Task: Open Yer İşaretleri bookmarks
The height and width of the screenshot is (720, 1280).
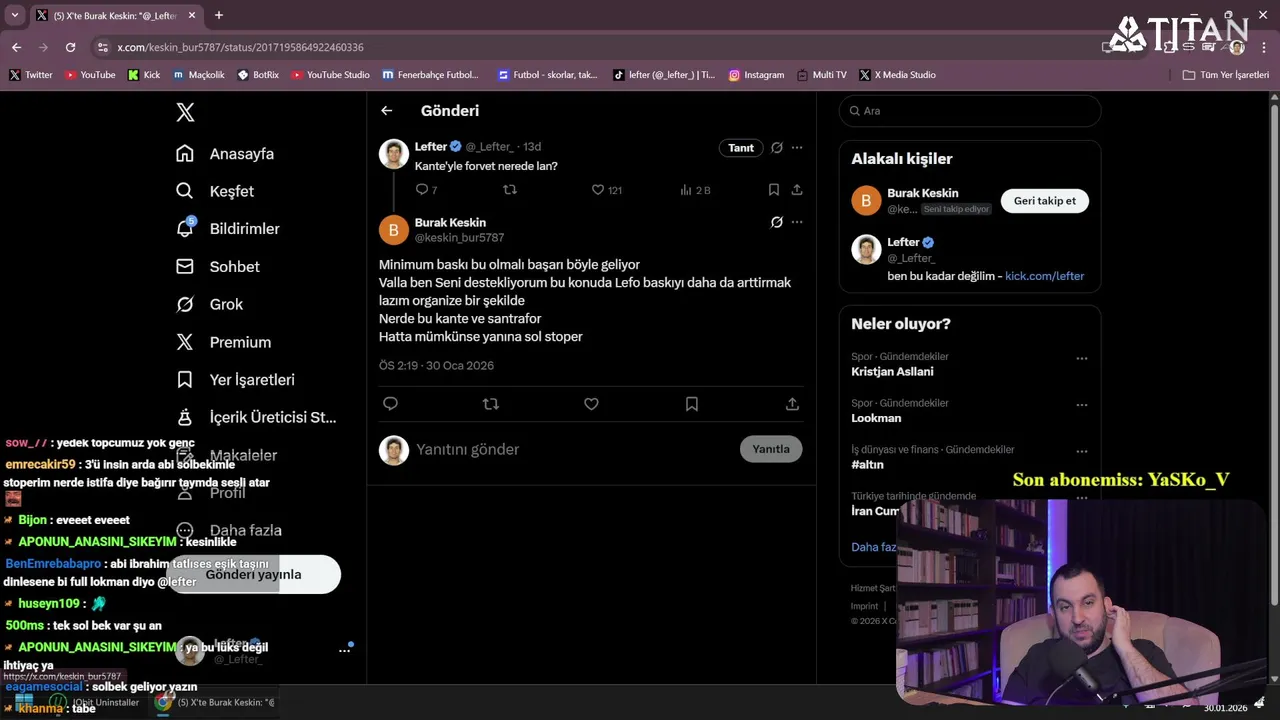Action: pyautogui.click(x=235, y=380)
